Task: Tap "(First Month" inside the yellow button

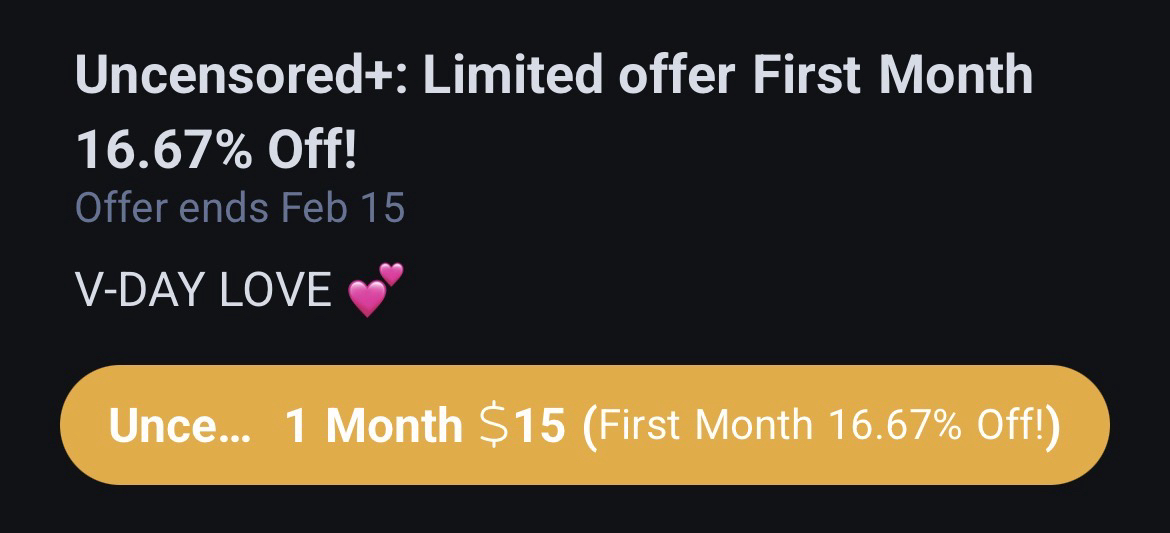Action: point(698,427)
